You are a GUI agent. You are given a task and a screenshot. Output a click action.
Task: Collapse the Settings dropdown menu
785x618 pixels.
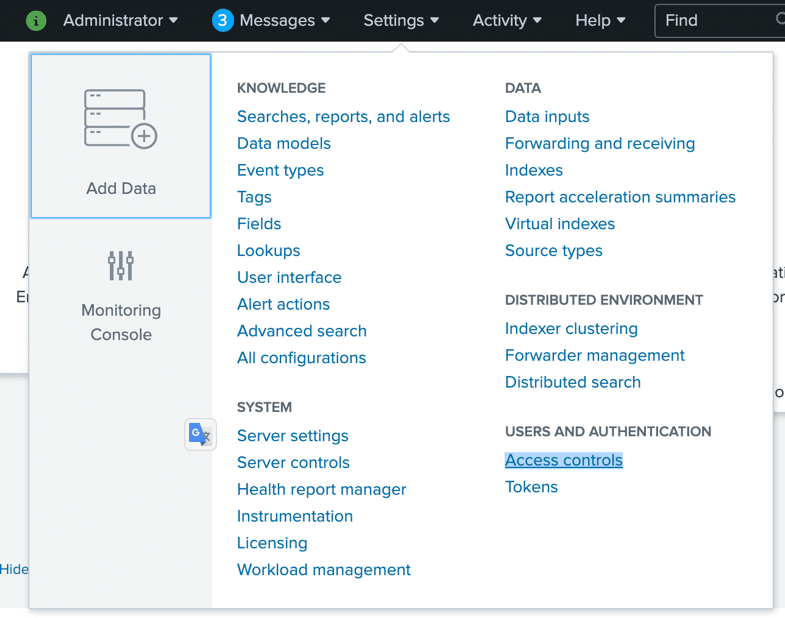401,21
